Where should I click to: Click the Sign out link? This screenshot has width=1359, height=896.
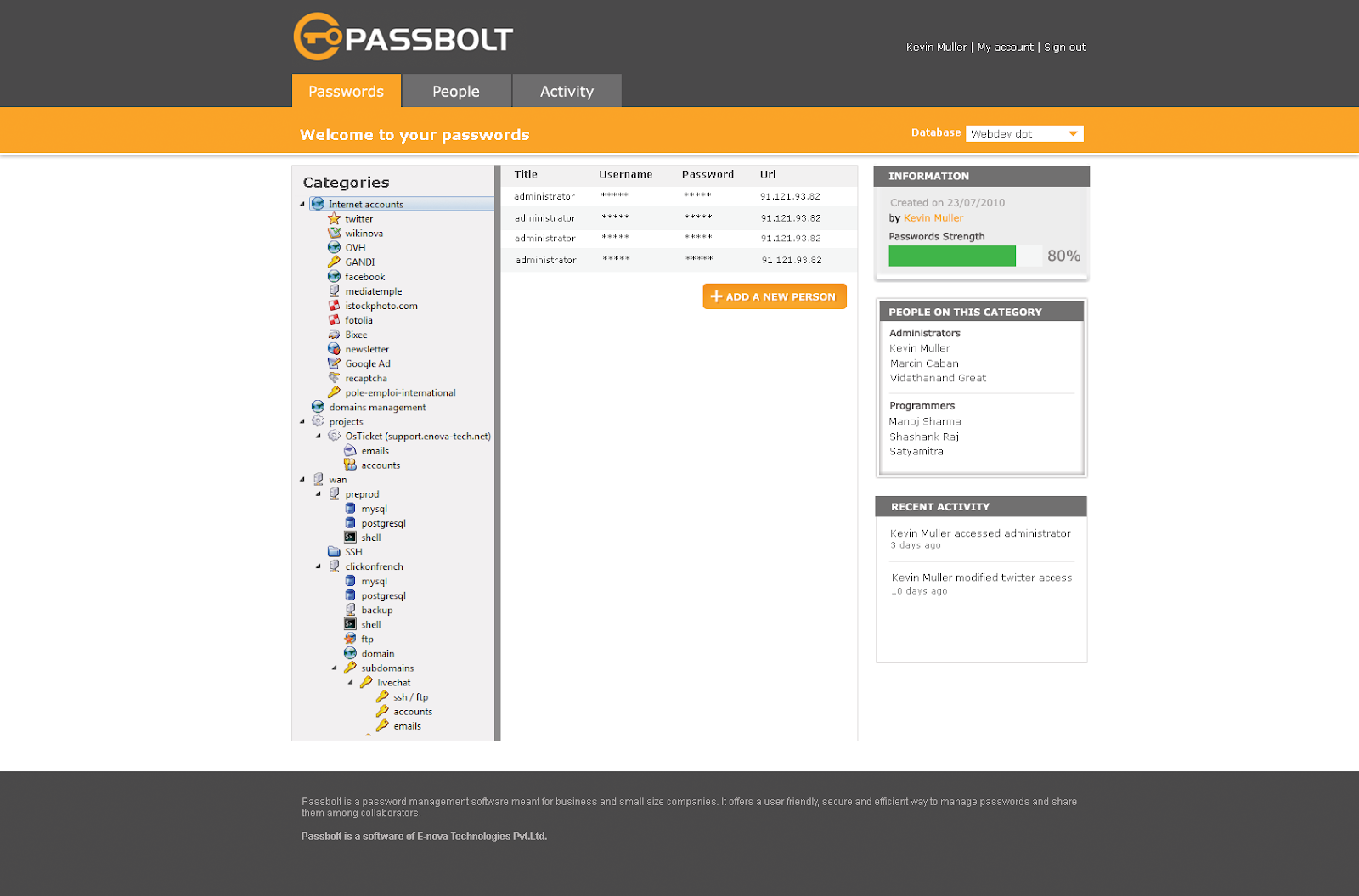(1064, 47)
